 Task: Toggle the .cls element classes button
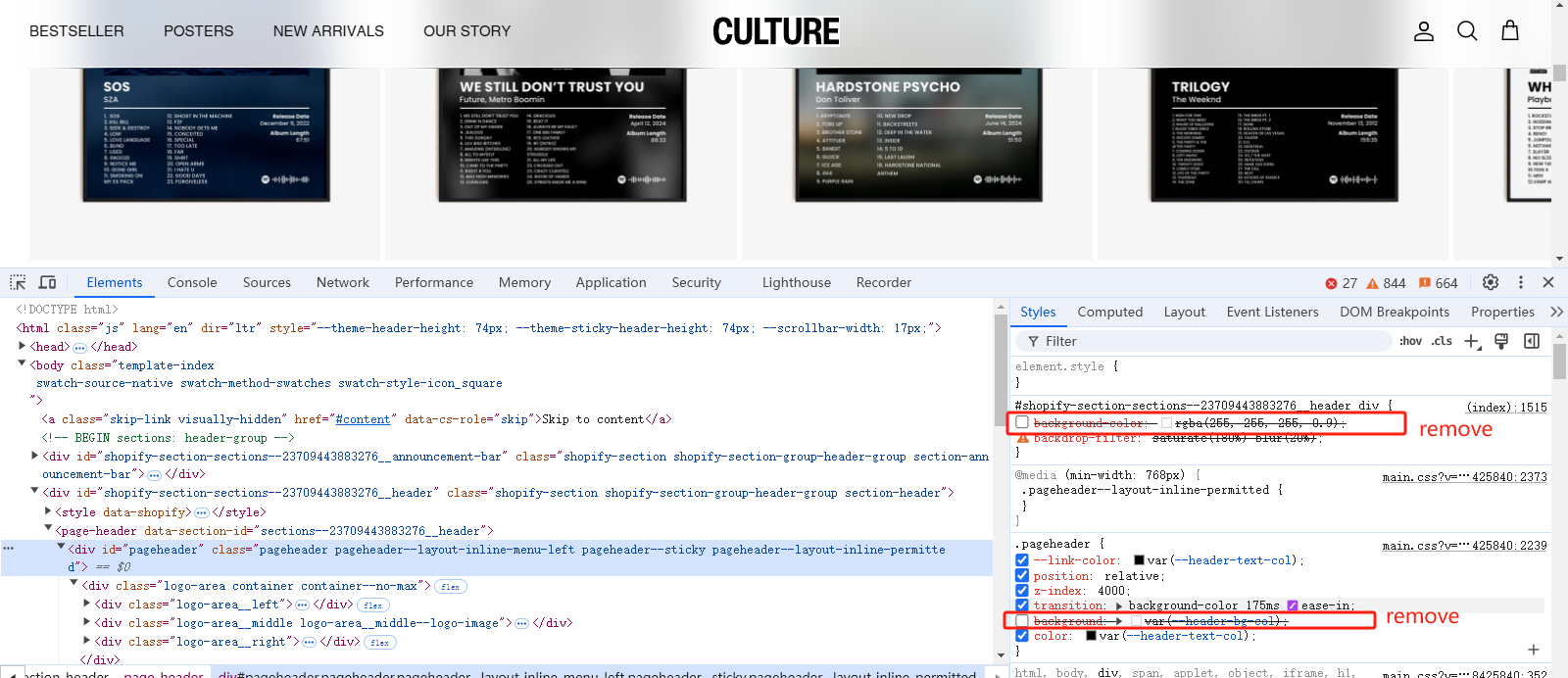coord(1442,341)
